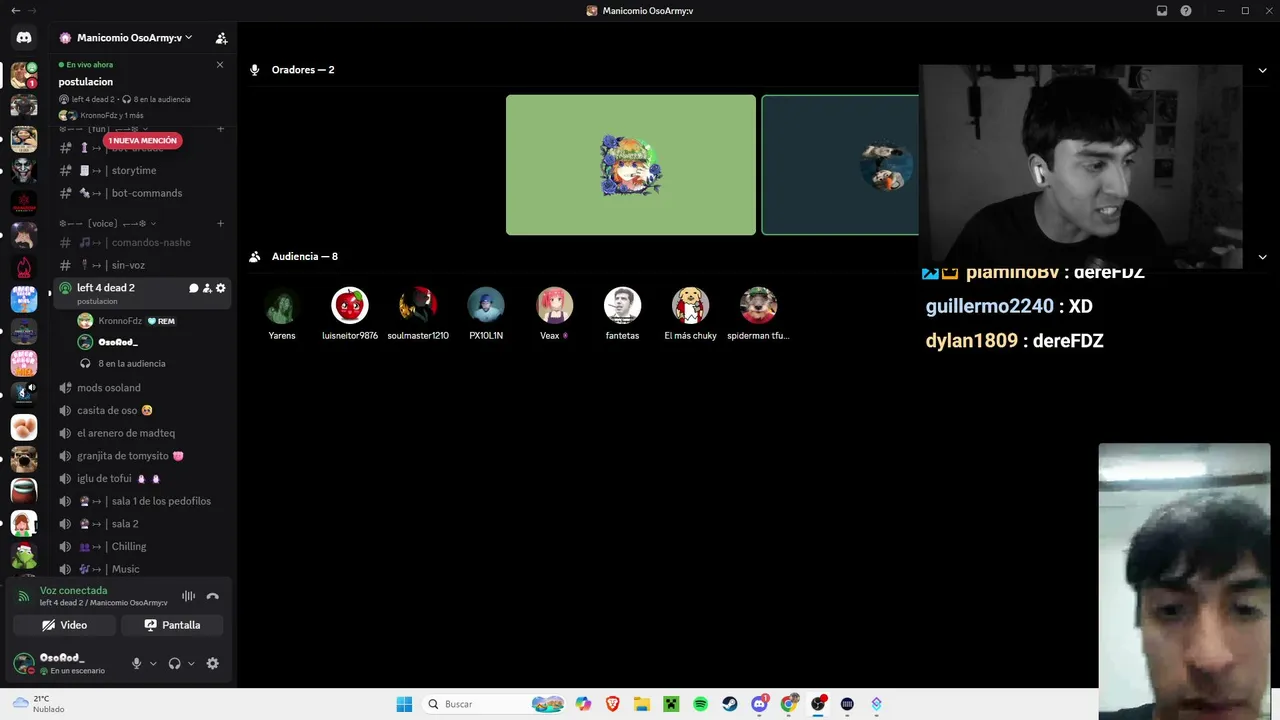
Task: Turn on camera with Video button
Action: click(x=64, y=625)
